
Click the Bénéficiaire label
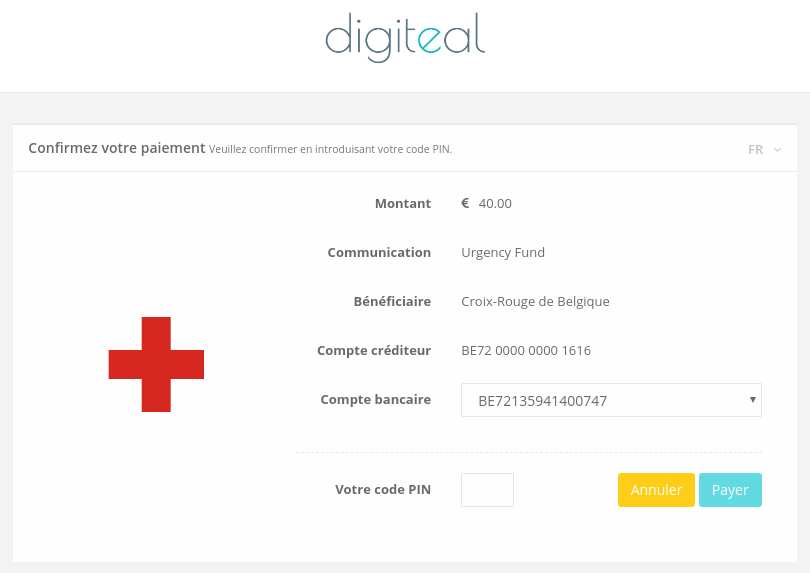(x=392, y=301)
